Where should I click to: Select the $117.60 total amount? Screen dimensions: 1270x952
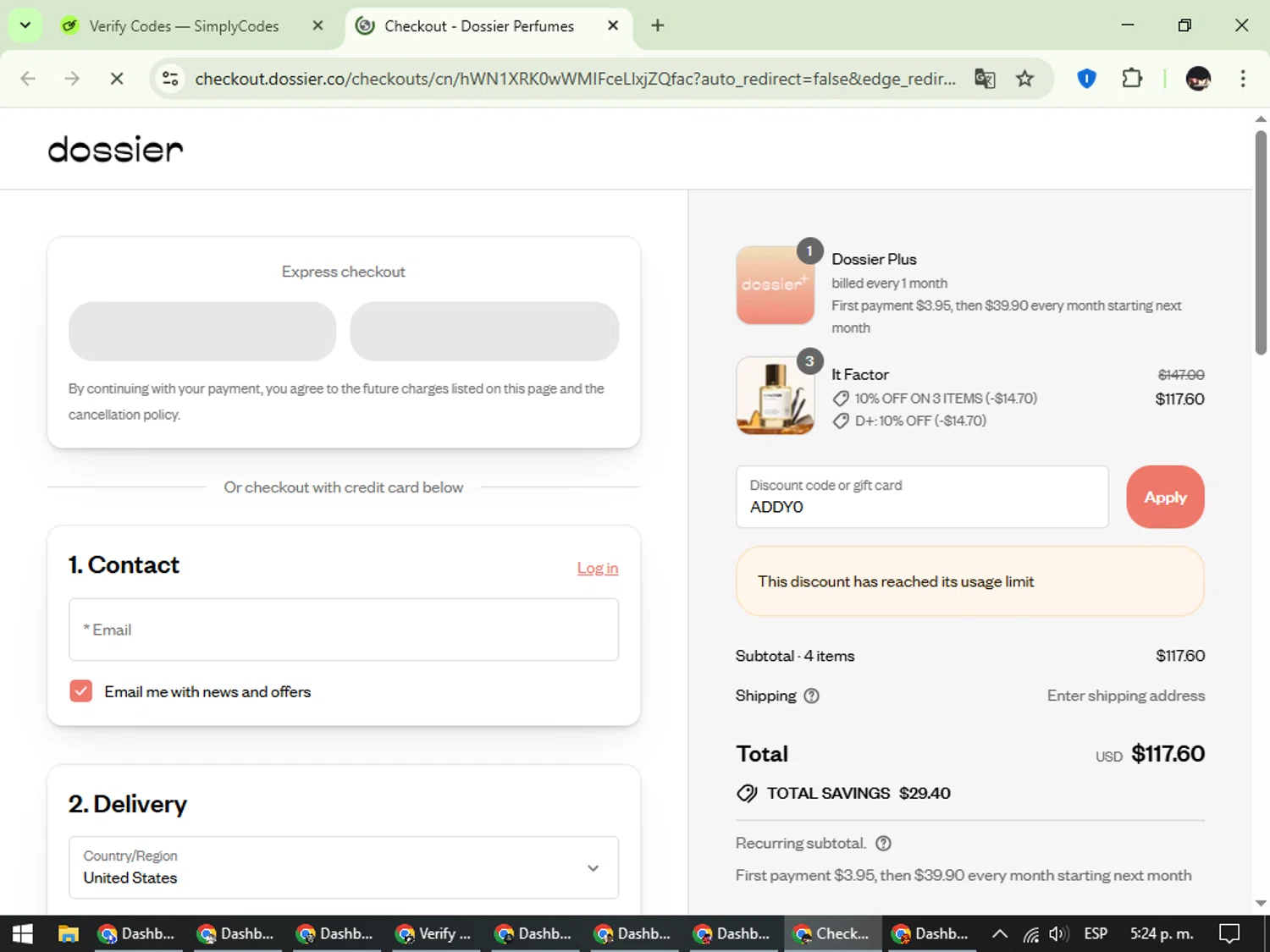pos(1168,753)
